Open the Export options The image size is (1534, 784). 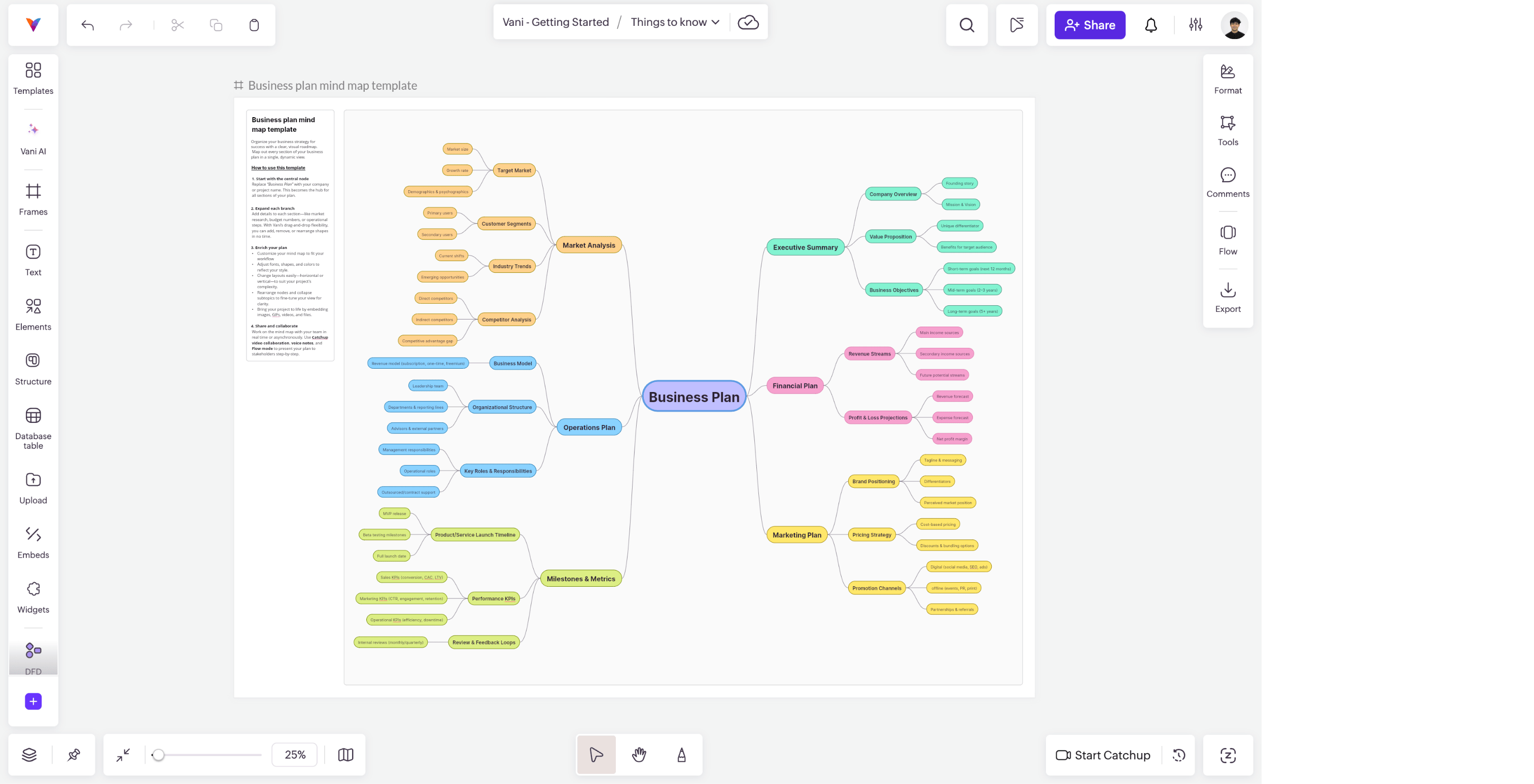1227,297
